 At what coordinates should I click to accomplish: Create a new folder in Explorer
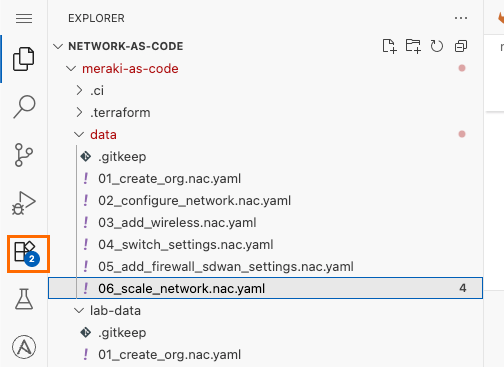[x=413, y=46]
